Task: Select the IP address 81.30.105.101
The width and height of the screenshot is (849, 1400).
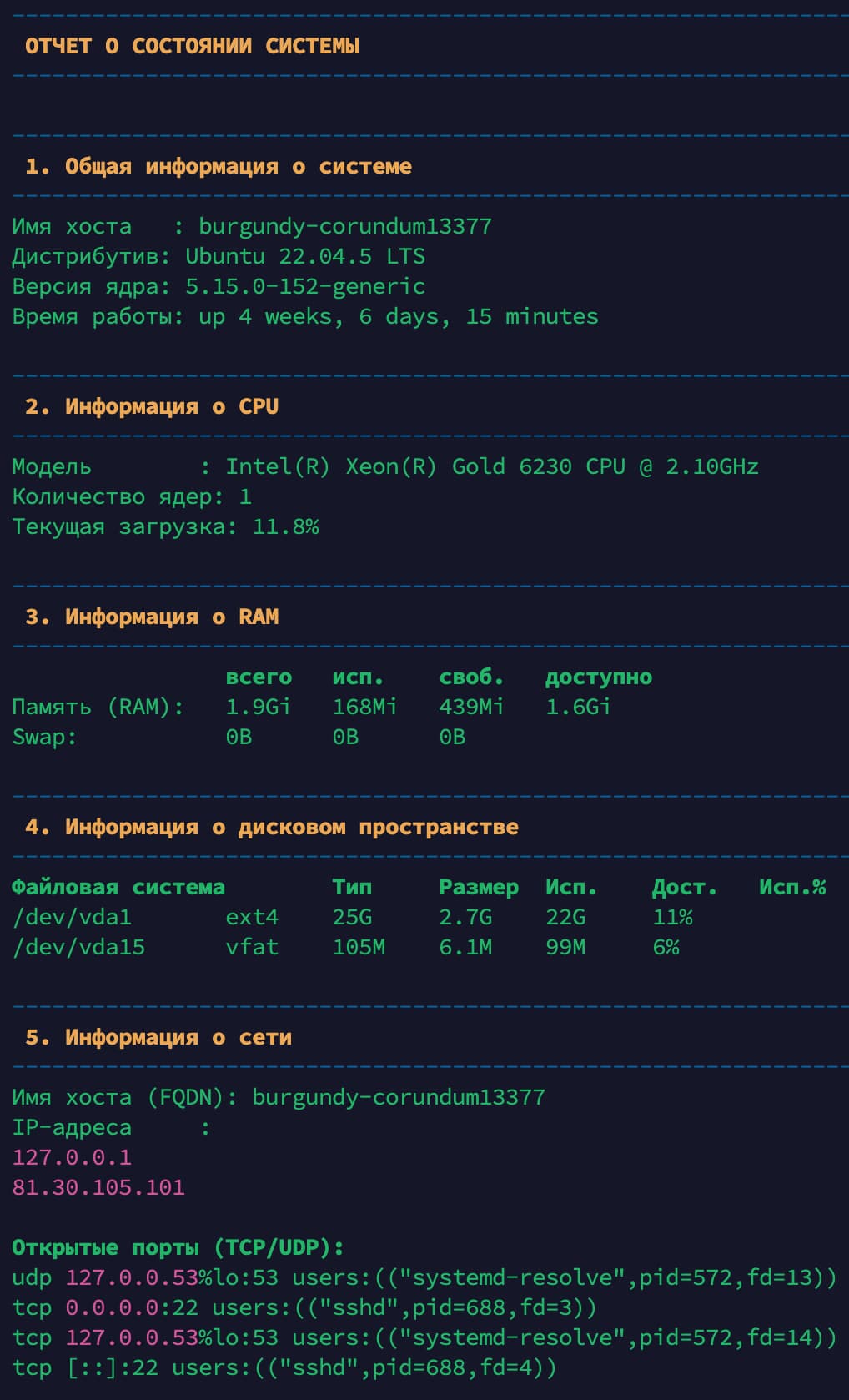Action: tap(98, 1187)
